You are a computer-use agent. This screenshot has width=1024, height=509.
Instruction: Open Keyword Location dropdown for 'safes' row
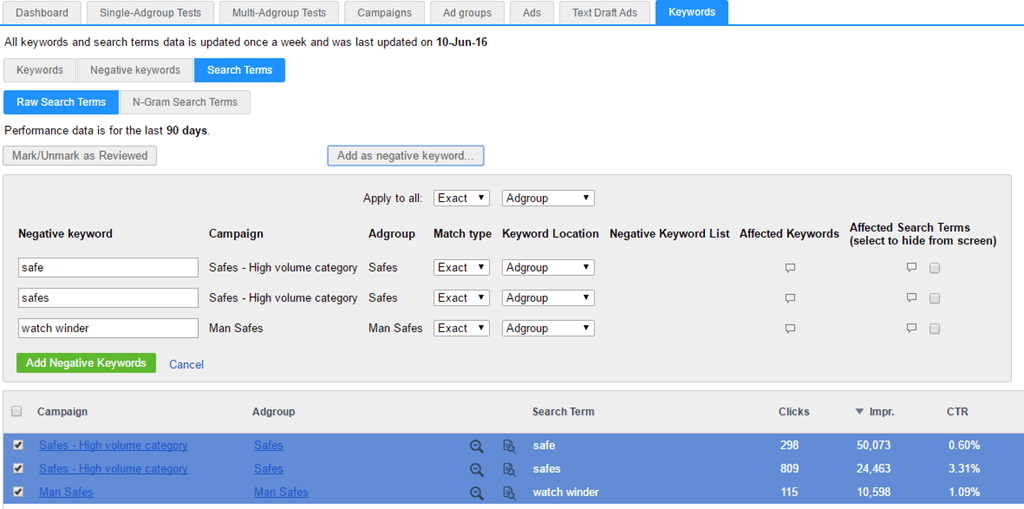[x=548, y=298]
